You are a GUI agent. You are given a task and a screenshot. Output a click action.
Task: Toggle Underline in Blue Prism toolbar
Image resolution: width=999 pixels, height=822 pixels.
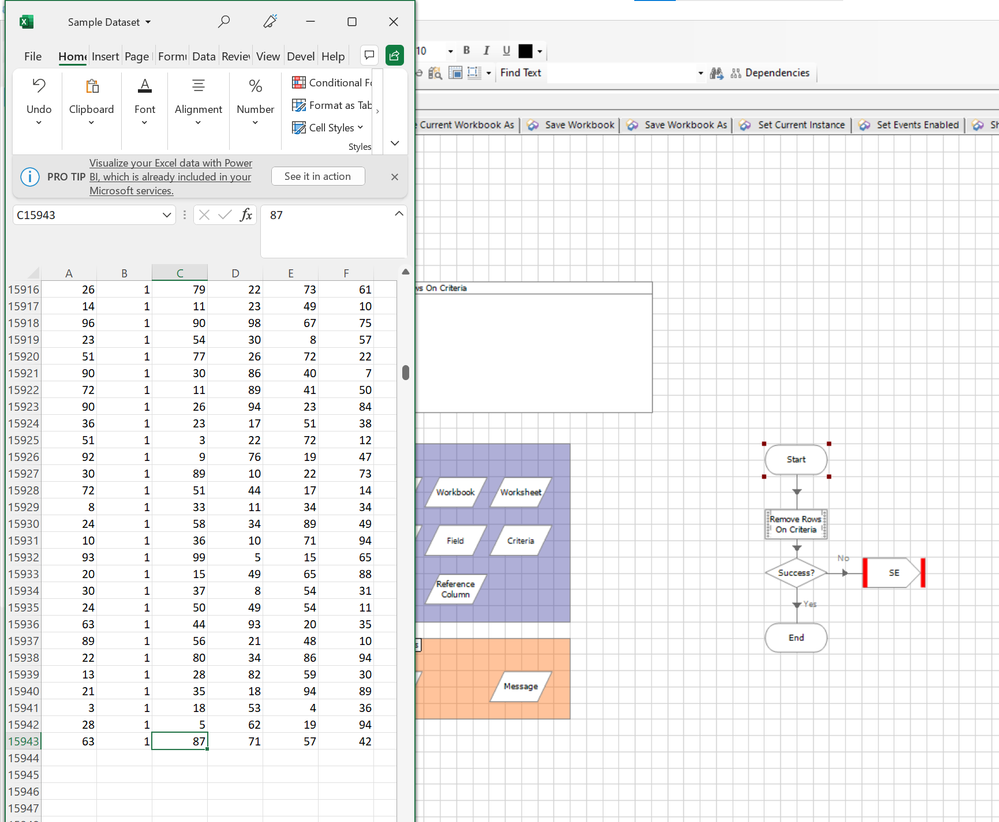coord(506,50)
